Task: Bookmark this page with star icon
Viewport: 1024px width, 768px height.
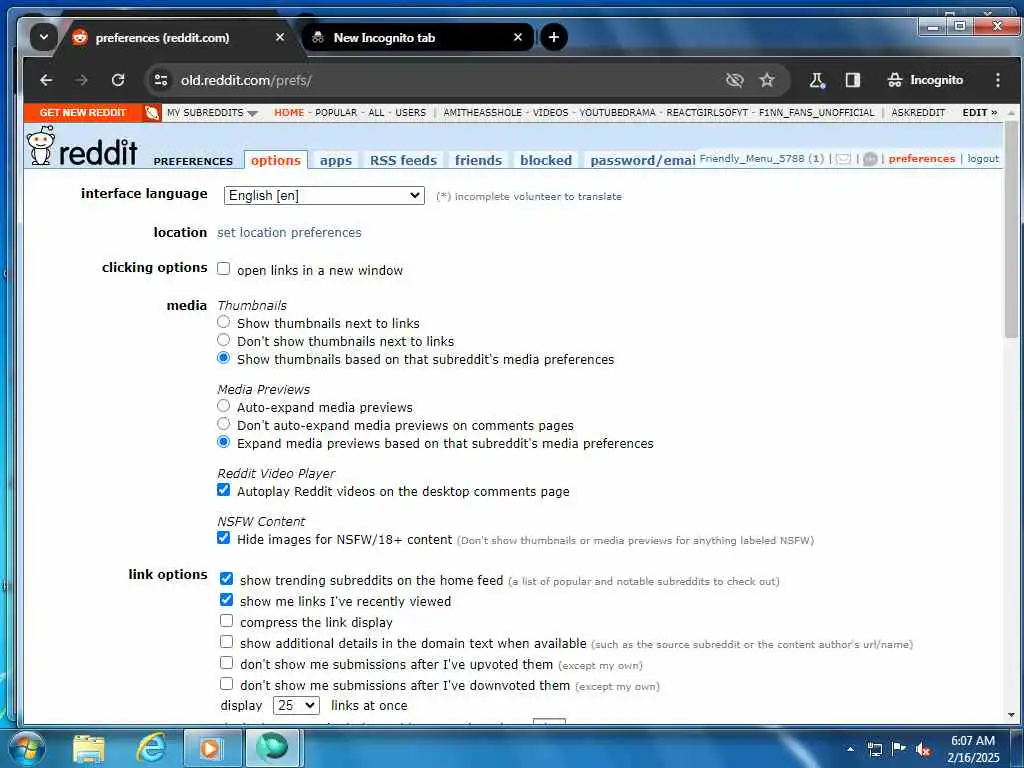Action: point(767,80)
